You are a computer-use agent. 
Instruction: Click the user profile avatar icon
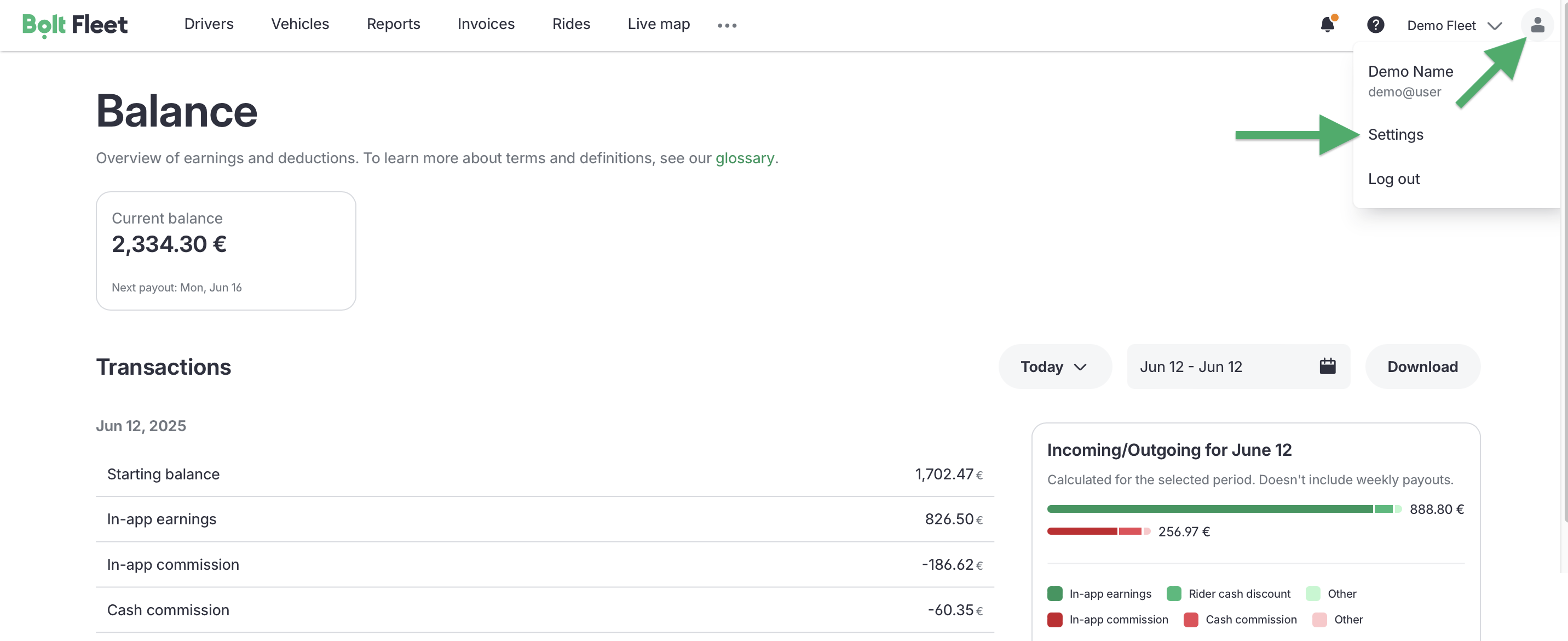[x=1537, y=25]
